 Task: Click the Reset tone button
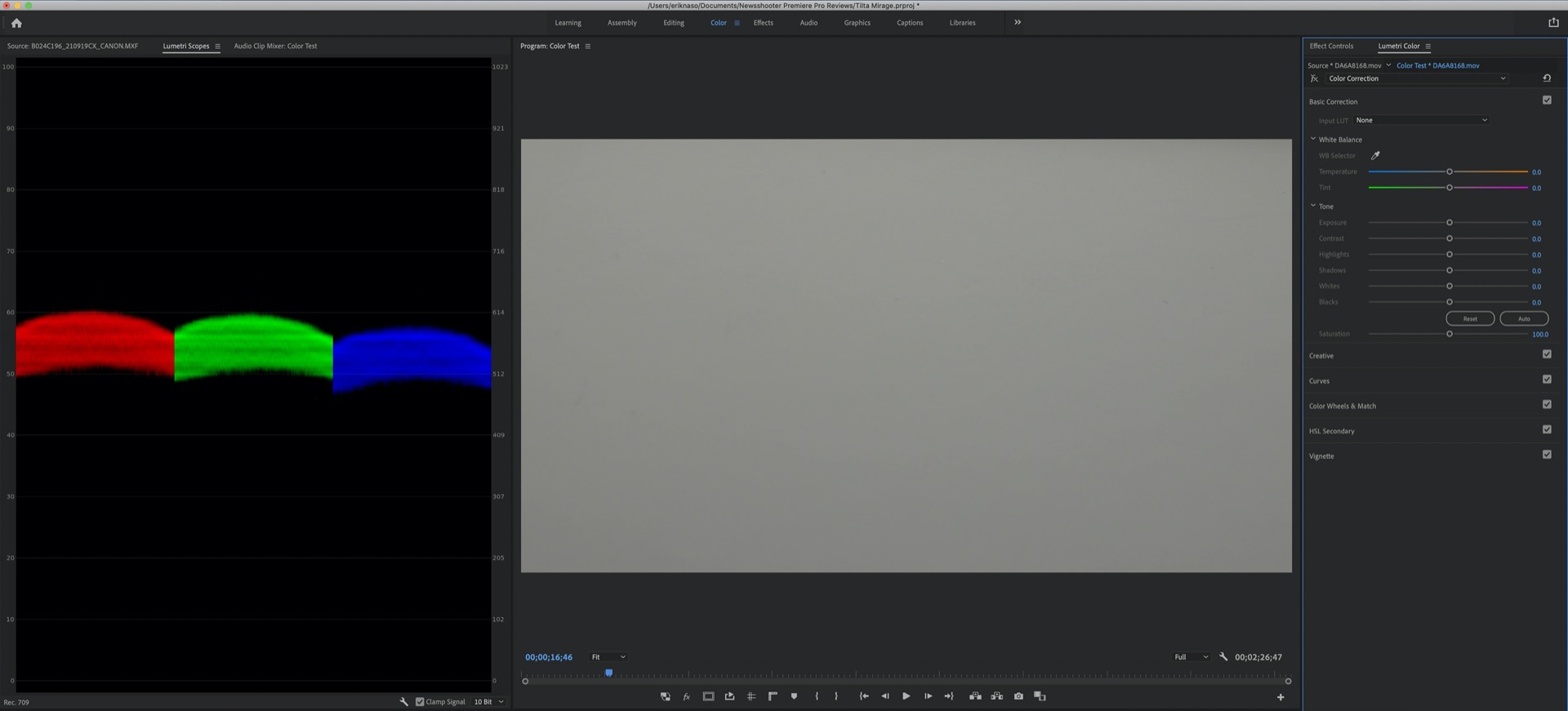(1470, 318)
